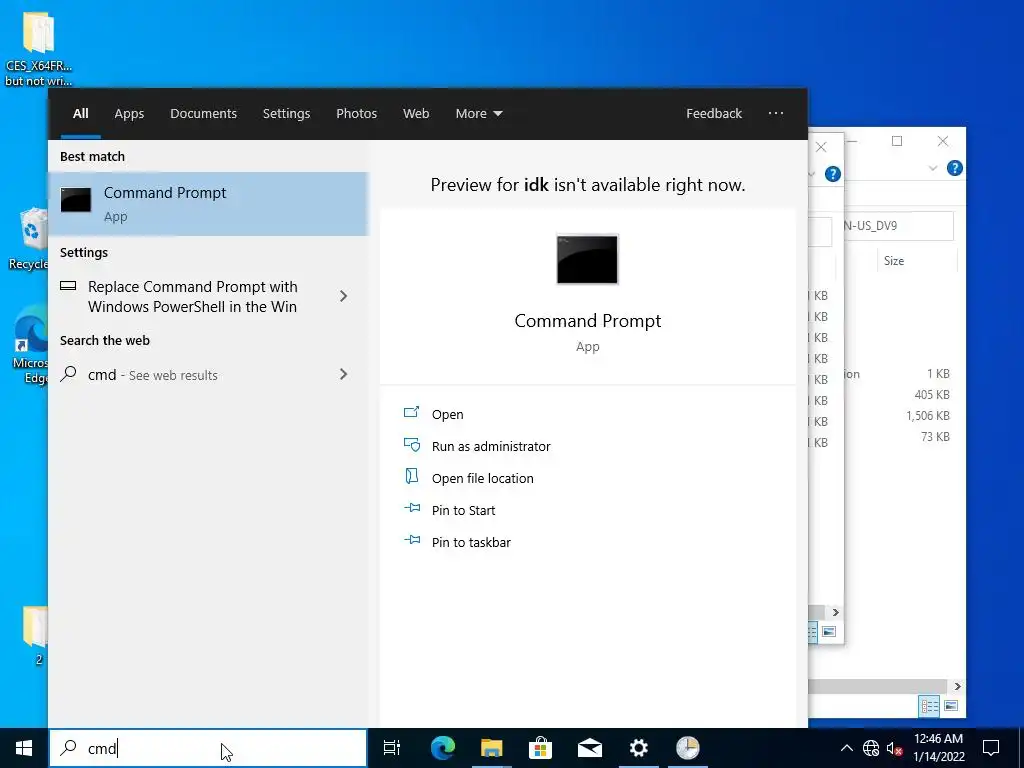
Task: Open the Action Center notification icon
Action: (x=991, y=748)
